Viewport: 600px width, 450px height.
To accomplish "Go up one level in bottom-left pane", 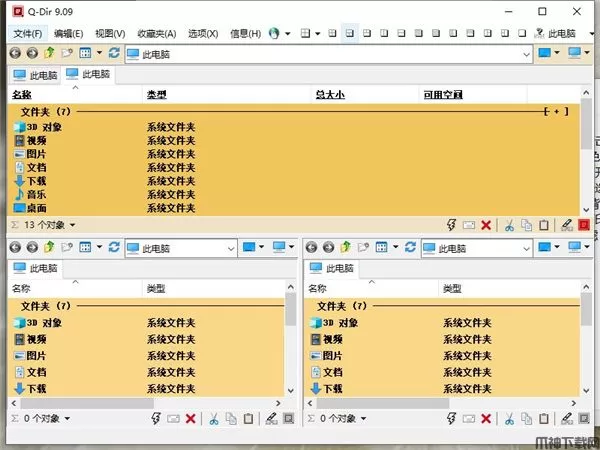I will pyautogui.click(x=49, y=247).
